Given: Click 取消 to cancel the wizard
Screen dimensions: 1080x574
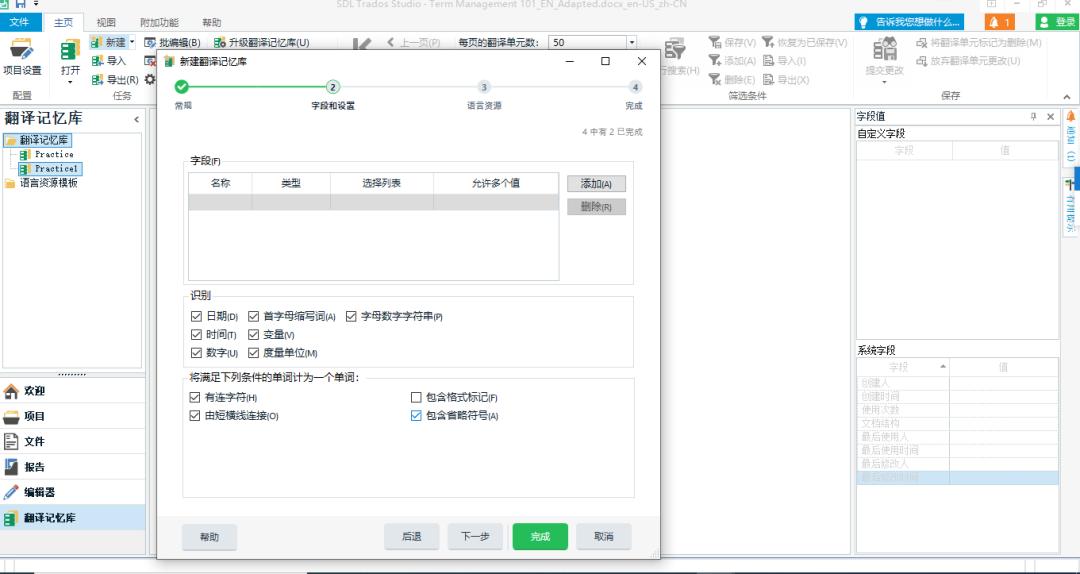Looking at the screenshot, I should pyautogui.click(x=603, y=537).
